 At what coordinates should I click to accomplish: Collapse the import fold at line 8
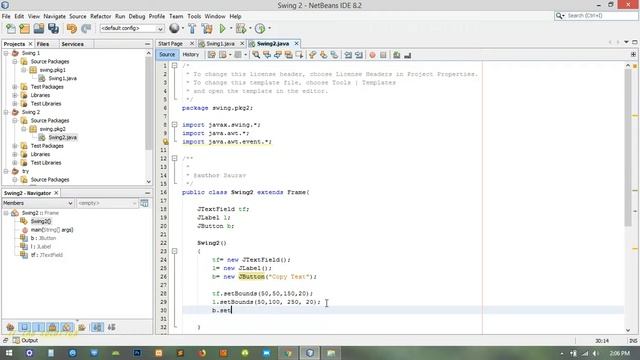174,124
